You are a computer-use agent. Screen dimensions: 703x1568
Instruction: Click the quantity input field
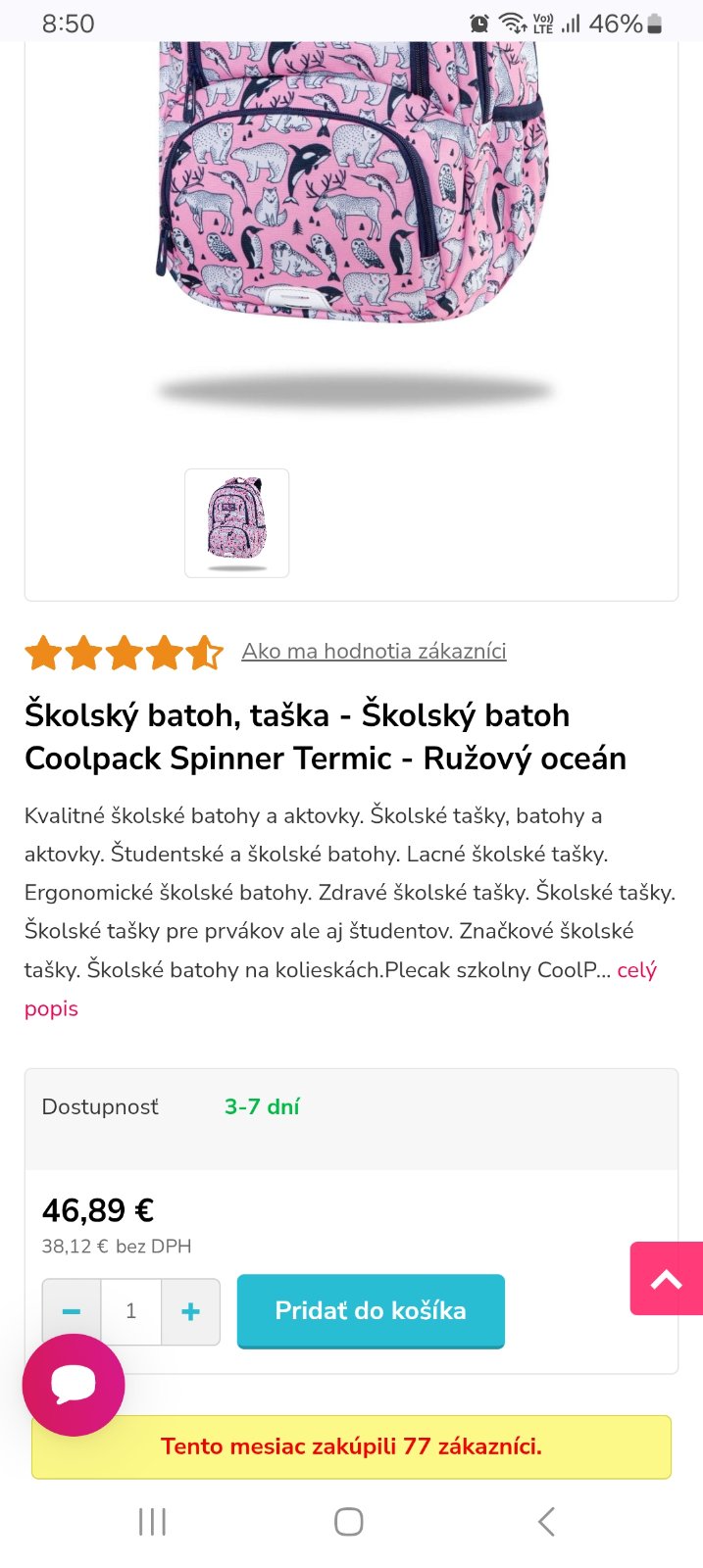(x=131, y=1311)
